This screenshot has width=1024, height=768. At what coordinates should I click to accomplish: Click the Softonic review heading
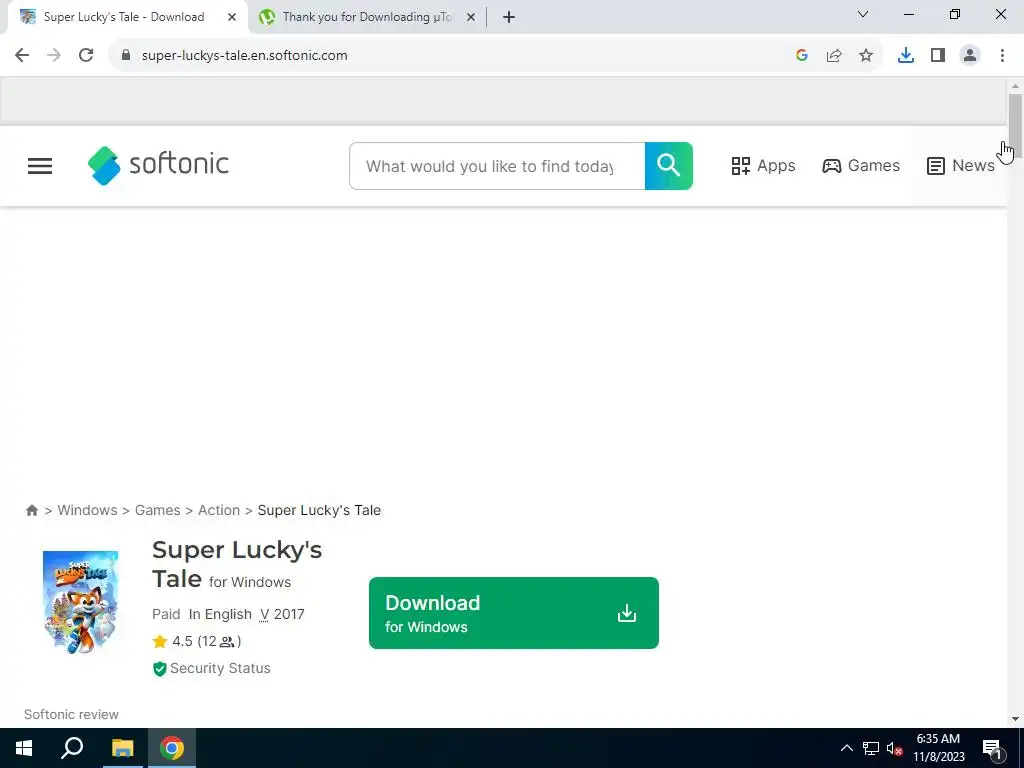coord(71,714)
